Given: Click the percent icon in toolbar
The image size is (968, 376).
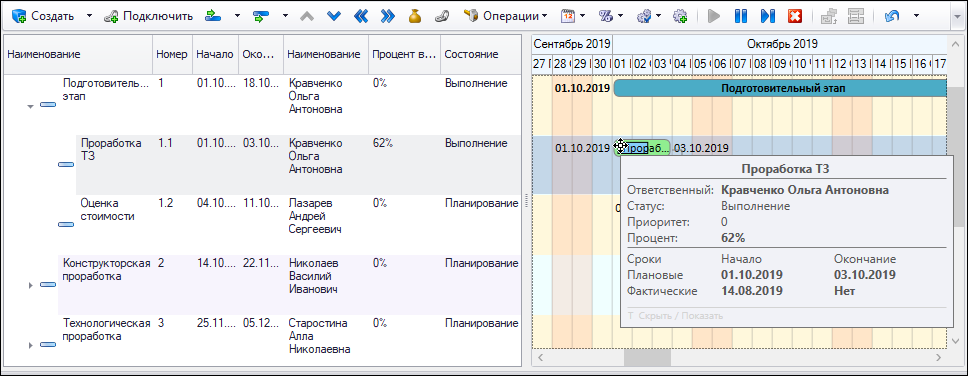Looking at the screenshot, I should (606, 17).
